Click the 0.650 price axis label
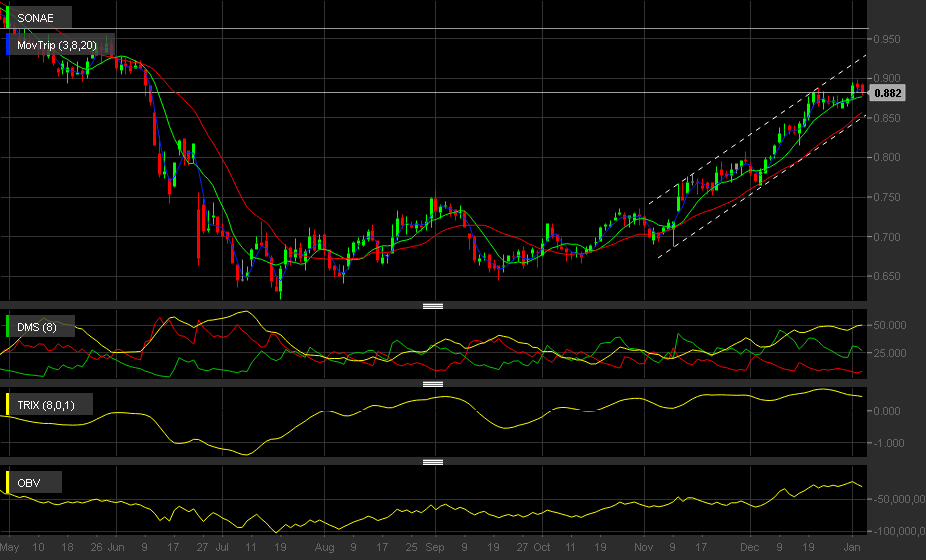The image size is (926, 560). click(887, 276)
